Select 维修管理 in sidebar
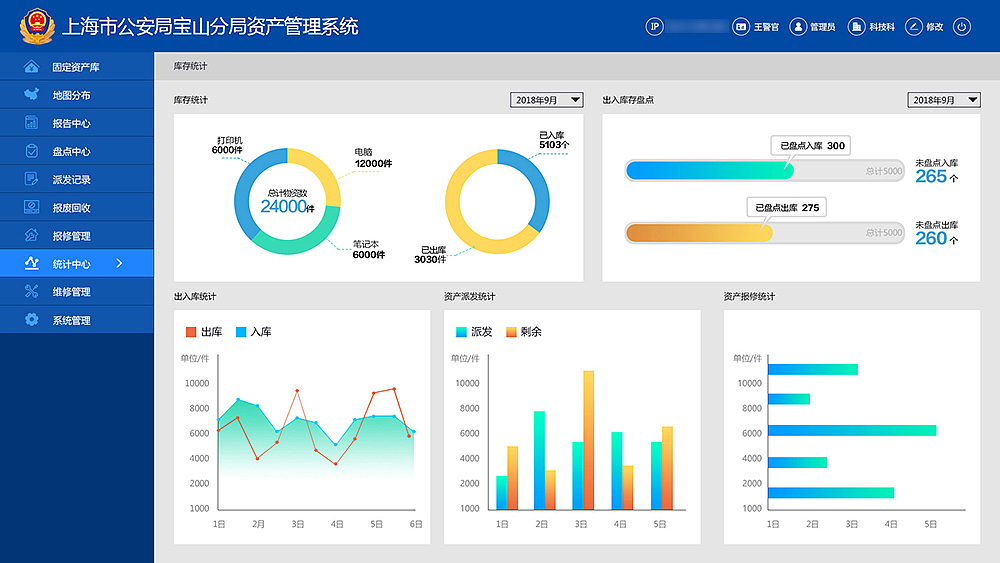This screenshot has width=1000, height=563. (77, 291)
